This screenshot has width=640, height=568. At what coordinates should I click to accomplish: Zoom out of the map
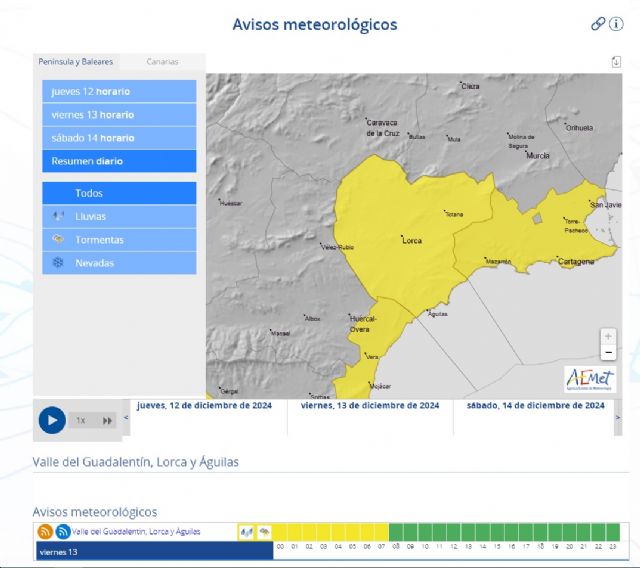[x=608, y=353]
